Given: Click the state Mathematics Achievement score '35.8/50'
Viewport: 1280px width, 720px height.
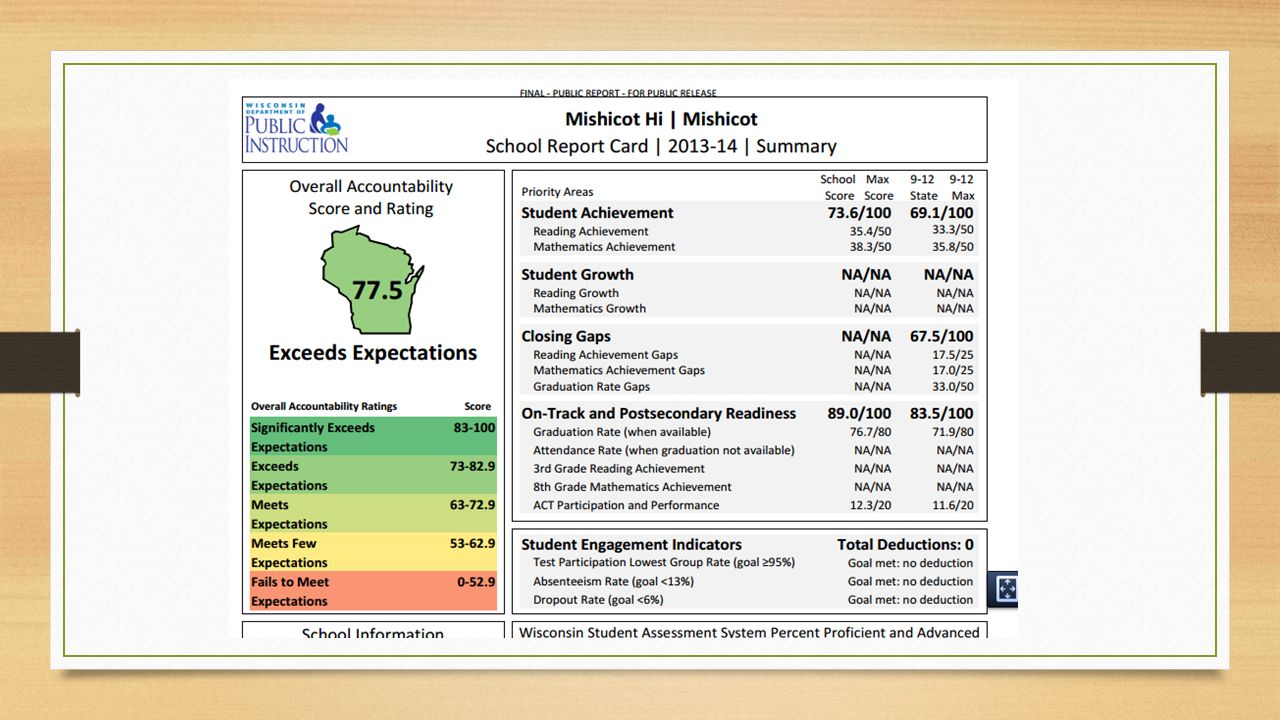Looking at the screenshot, I should click(x=953, y=247).
